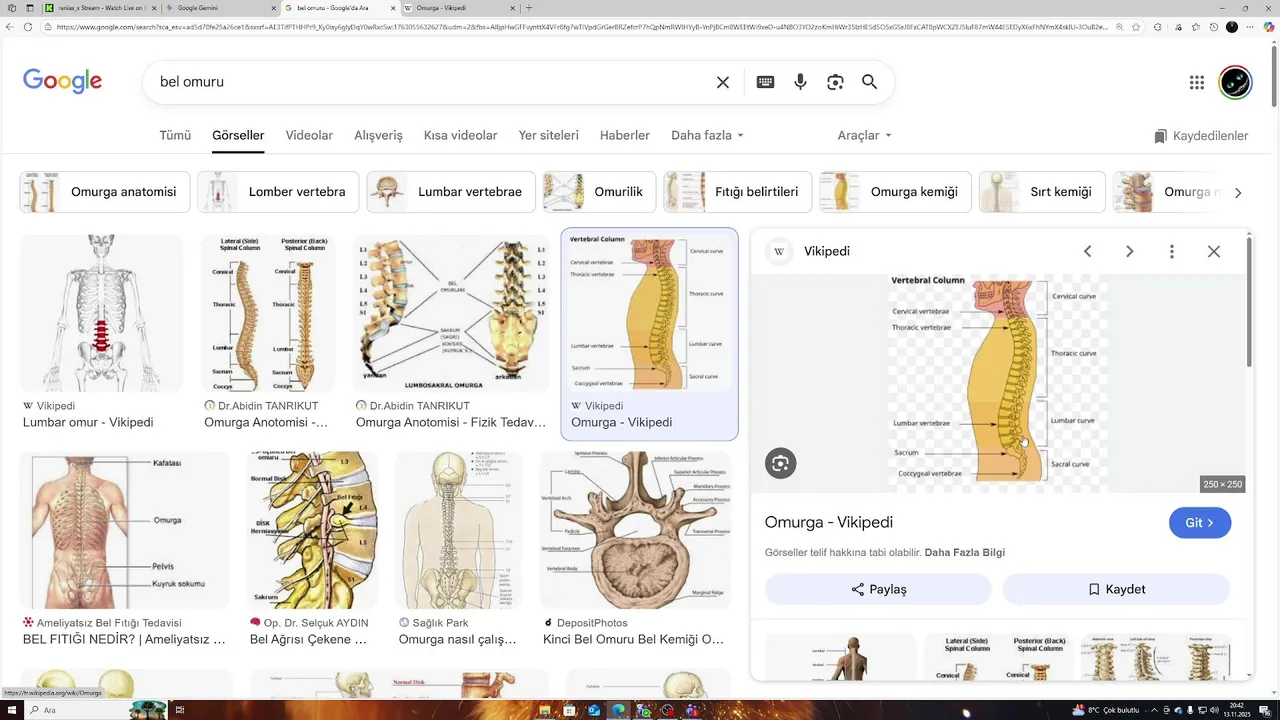The width and height of the screenshot is (1280, 720).
Task: Select the Omurga anatomisi filter chip
Action: point(105,192)
